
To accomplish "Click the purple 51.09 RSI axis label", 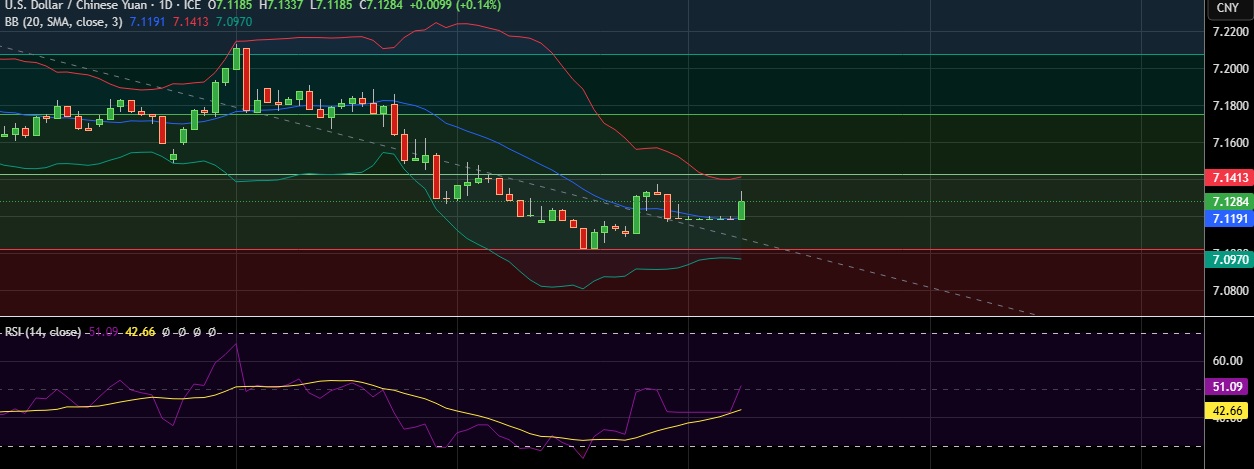I will [1227, 386].
